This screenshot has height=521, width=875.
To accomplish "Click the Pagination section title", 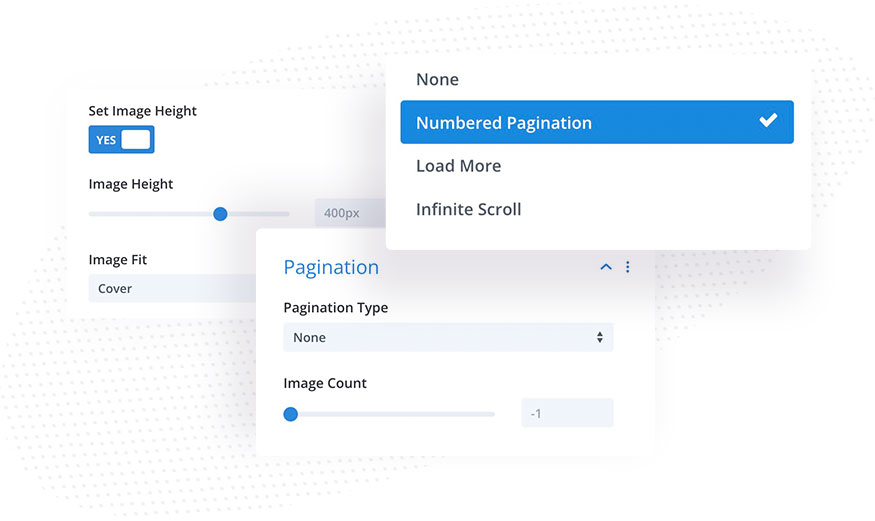I will point(331,267).
